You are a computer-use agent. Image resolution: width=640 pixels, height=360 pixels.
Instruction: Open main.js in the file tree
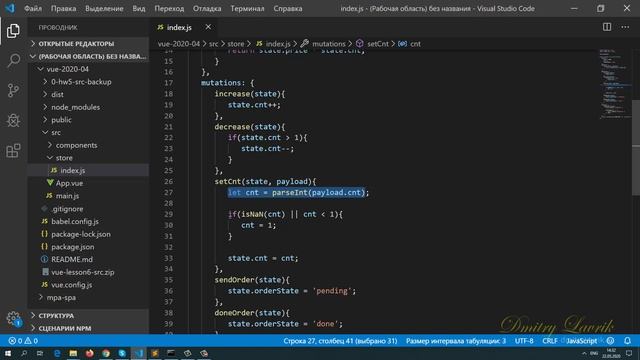click(x=88, y=196)
